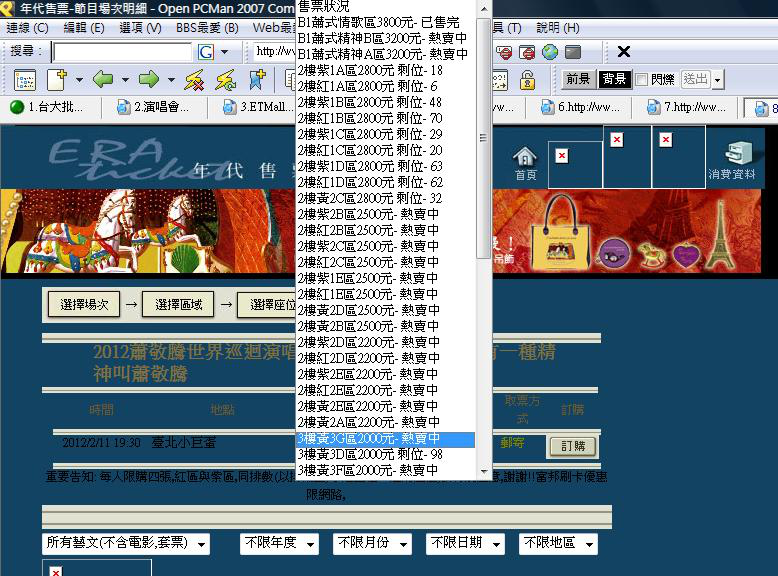Open the 編輯 (E) menu
778x576 pixels.
pos(84,28)
